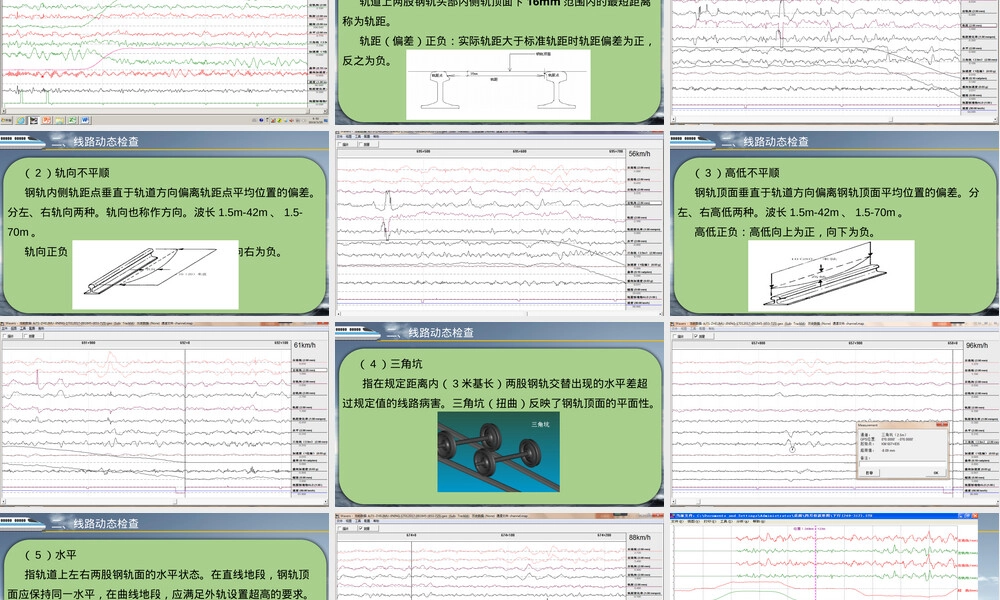
Task: Click the PowerPoint taskbar icon
Action: [x=47, y=120]
